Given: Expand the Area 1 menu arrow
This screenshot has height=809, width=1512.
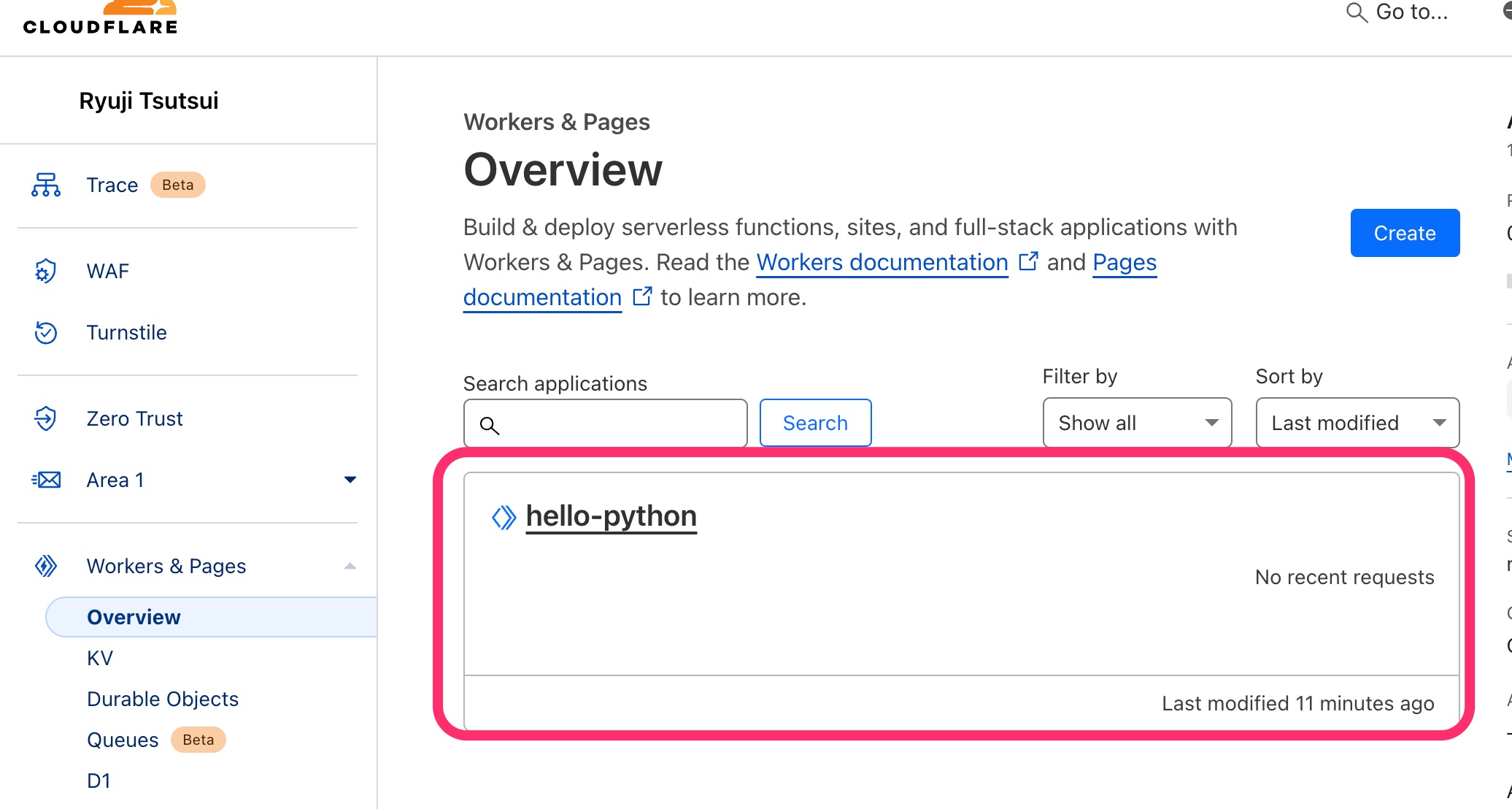Looking at the screenshot, I should coord(350,480).
